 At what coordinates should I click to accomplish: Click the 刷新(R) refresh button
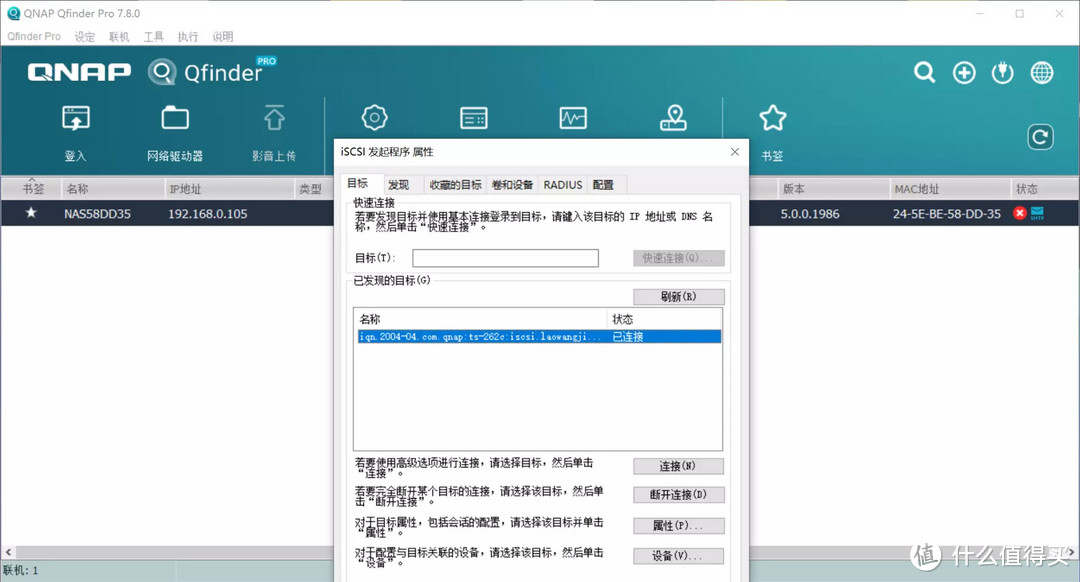(678, 297)
